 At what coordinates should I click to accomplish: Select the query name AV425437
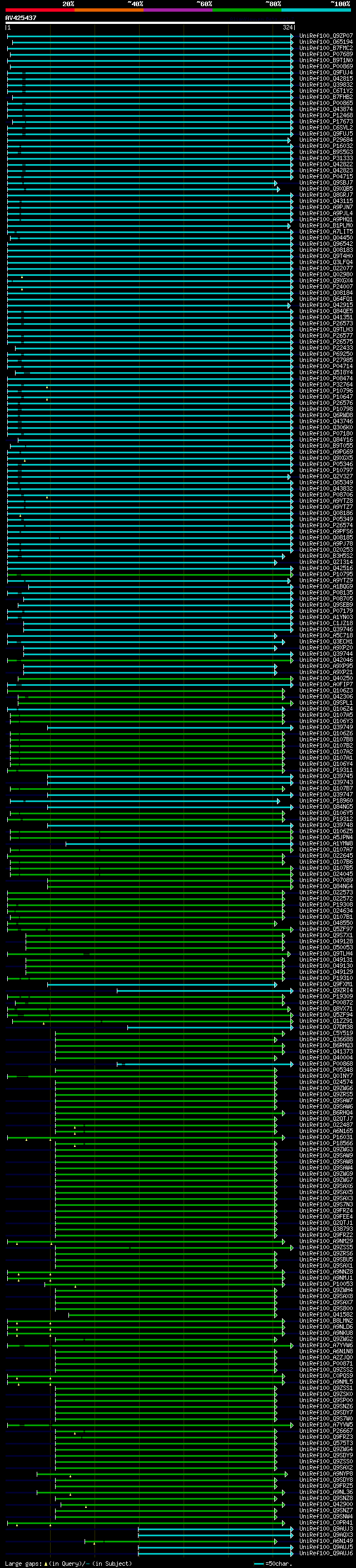pyautogui.click(x=21, y=18)
